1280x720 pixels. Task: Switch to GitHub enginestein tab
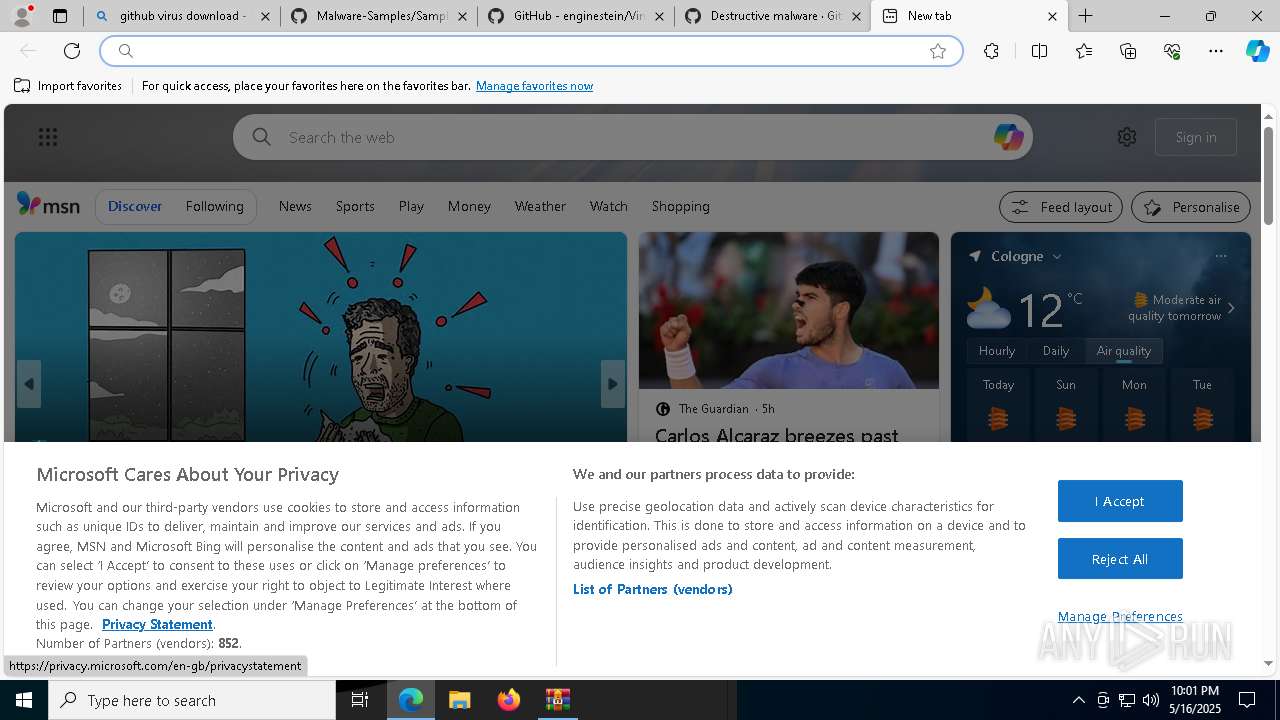(578, 16)
